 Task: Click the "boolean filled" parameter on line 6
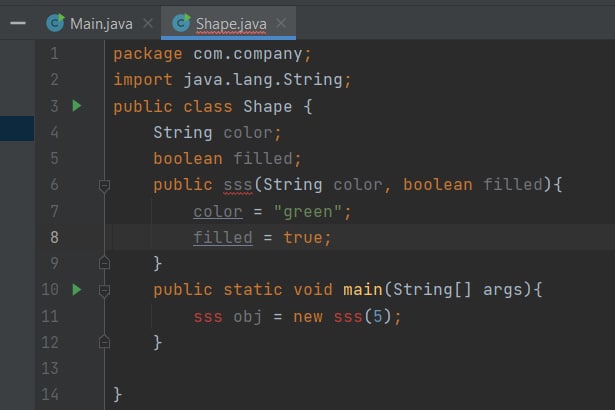tap(473, 184)
